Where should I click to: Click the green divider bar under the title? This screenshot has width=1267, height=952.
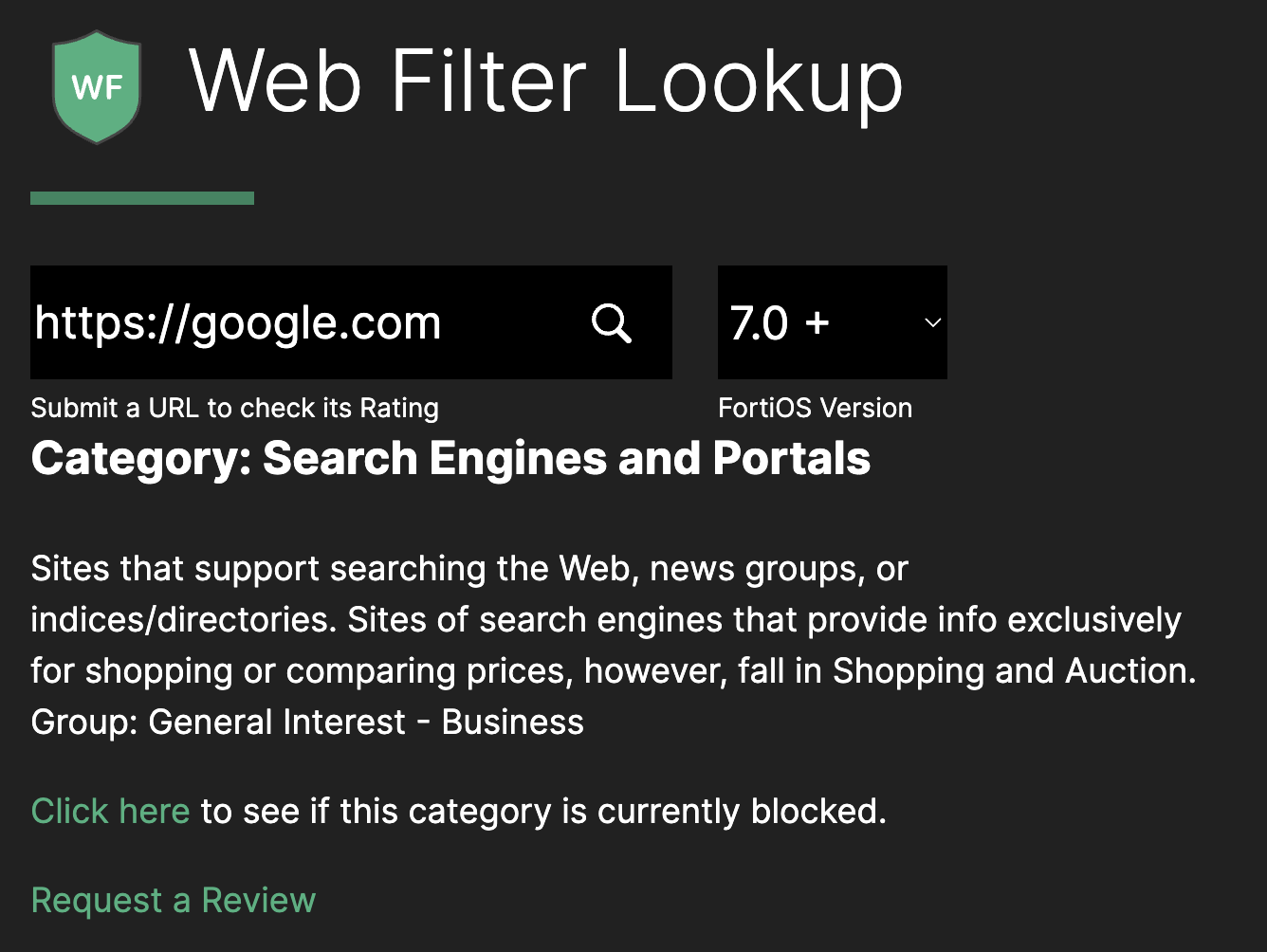click(x=141, y=196)
